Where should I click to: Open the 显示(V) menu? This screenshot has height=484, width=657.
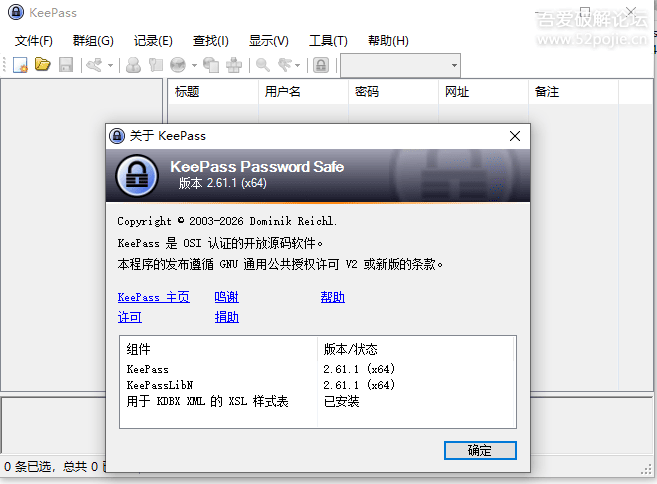click(x=269, y=41)
